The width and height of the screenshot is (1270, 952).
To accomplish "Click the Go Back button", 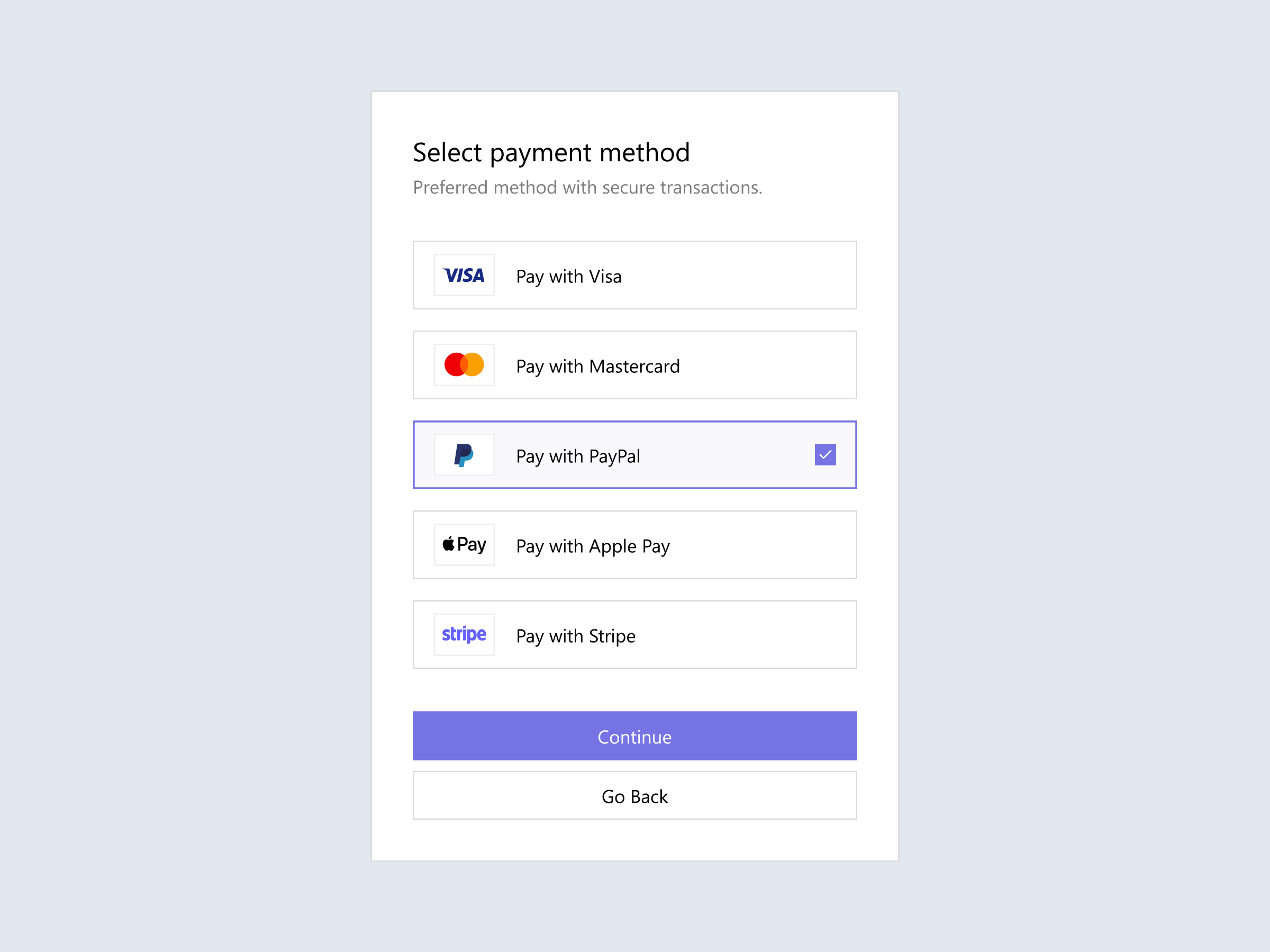I will tap(634, 796).
